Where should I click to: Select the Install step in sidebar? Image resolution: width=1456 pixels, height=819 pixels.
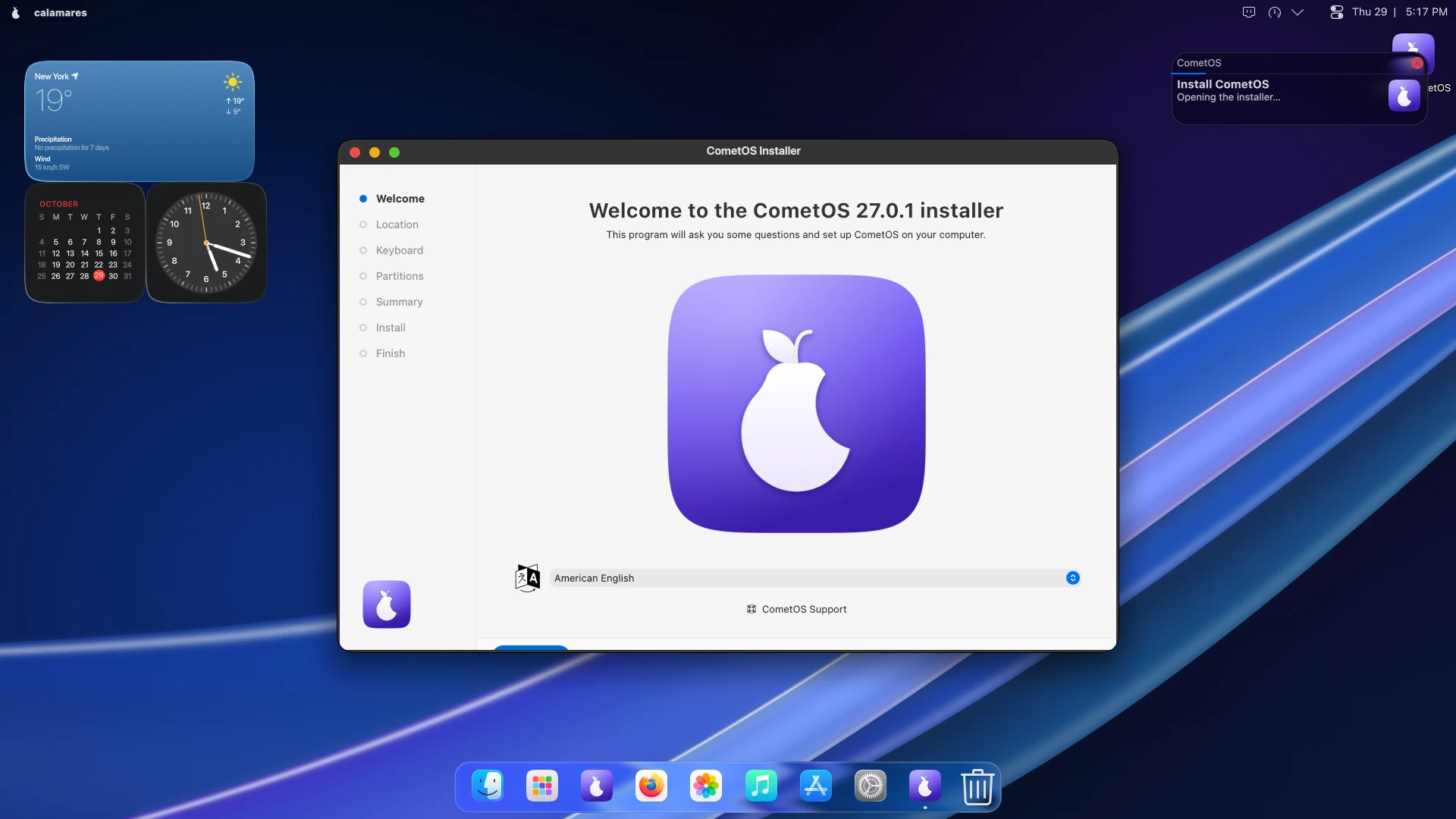click(x=391, y=328)
